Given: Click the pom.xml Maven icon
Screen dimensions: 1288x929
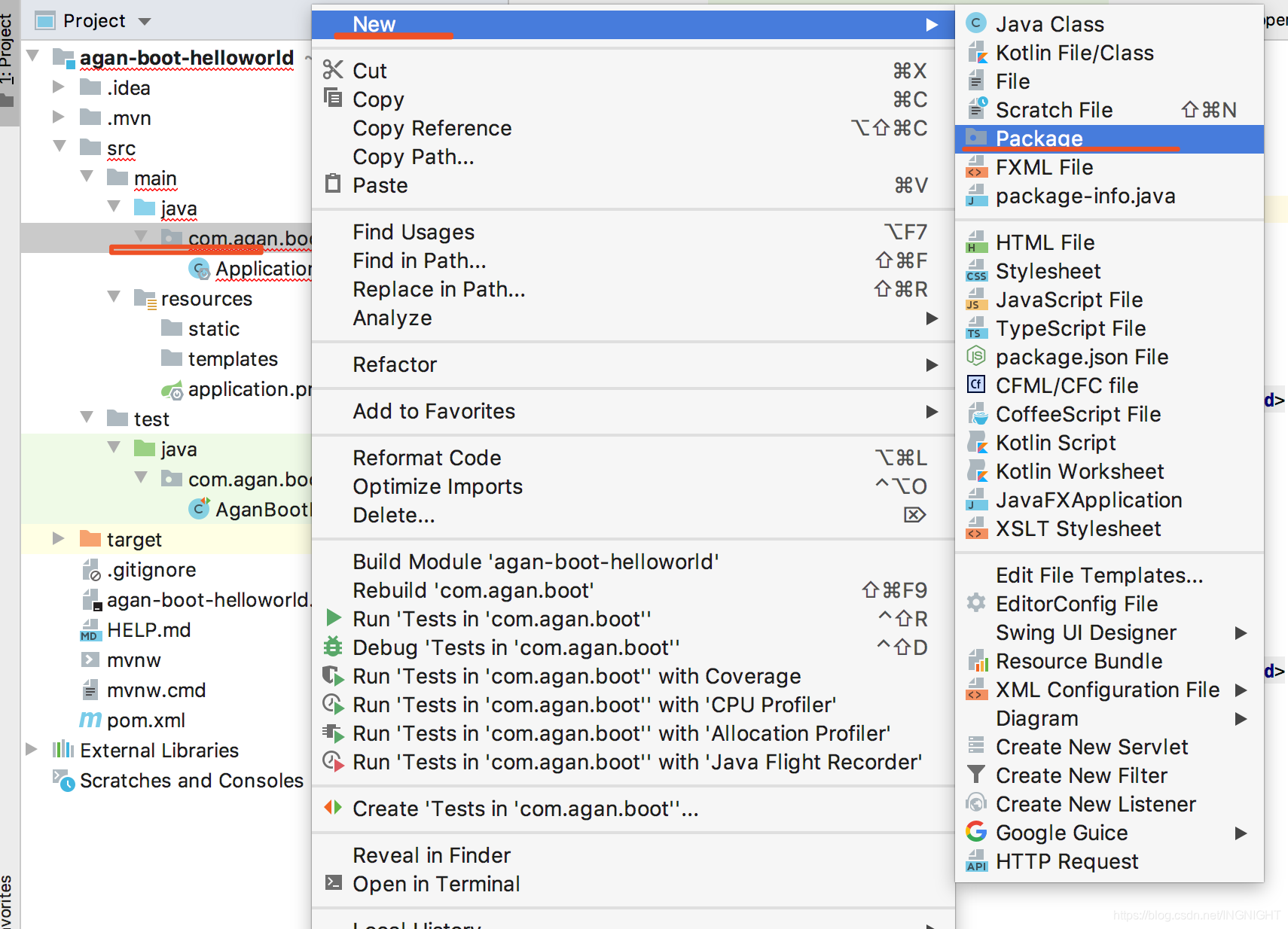Looking at the screenshot, I should click(90, 720).
